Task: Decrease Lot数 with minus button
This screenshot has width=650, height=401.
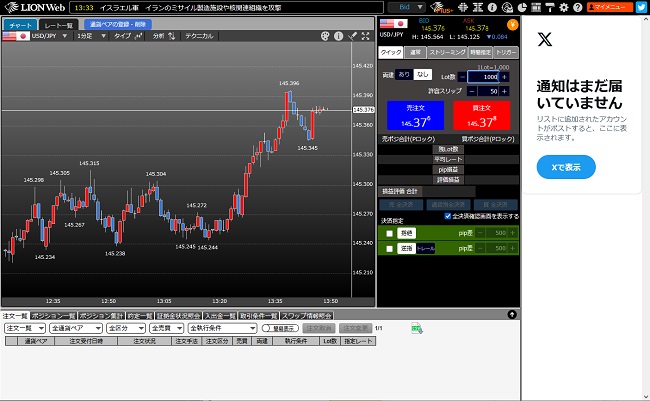Action: coord(463,77)
